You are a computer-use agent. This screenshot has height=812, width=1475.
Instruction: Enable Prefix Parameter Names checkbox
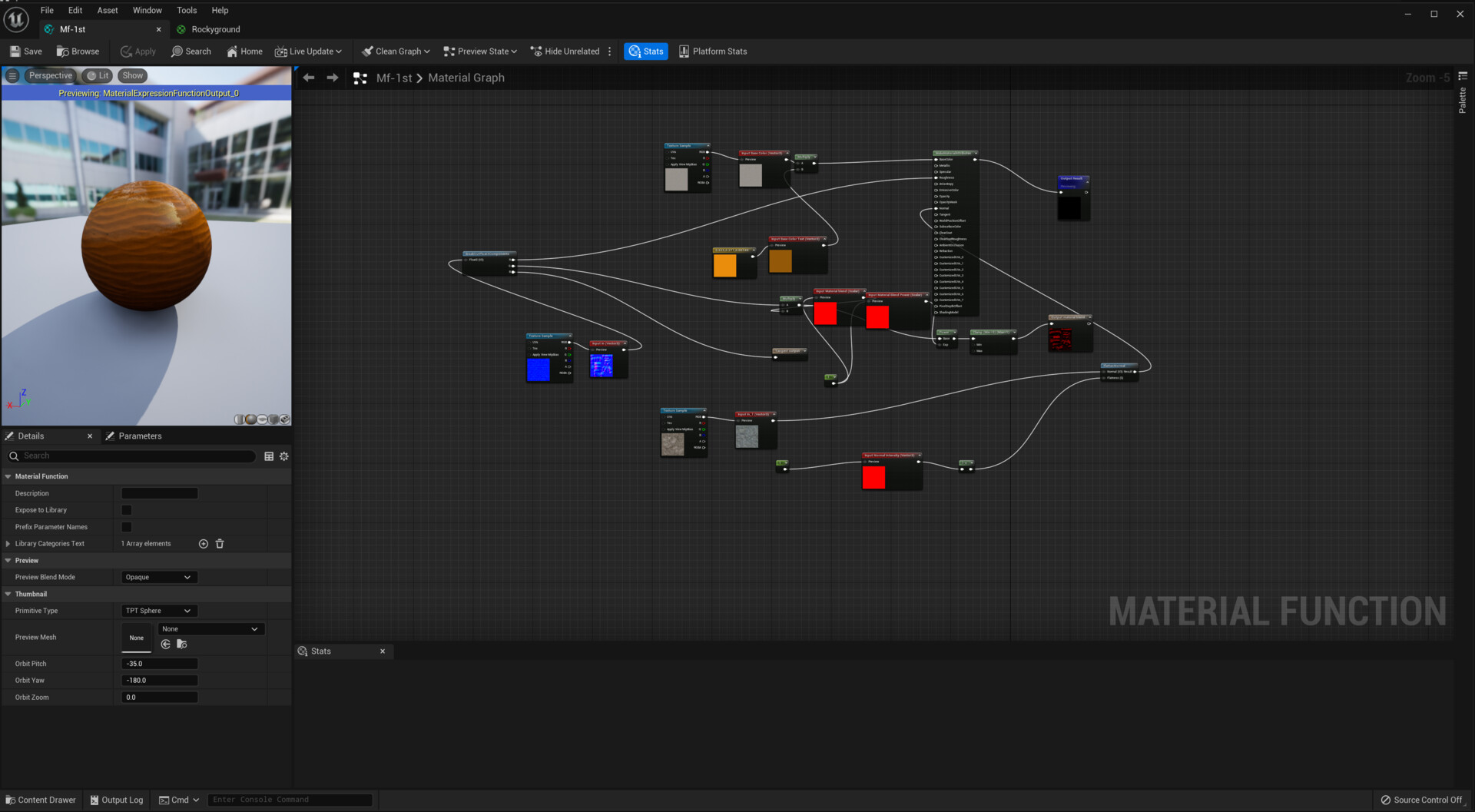[x=127, y=527]
